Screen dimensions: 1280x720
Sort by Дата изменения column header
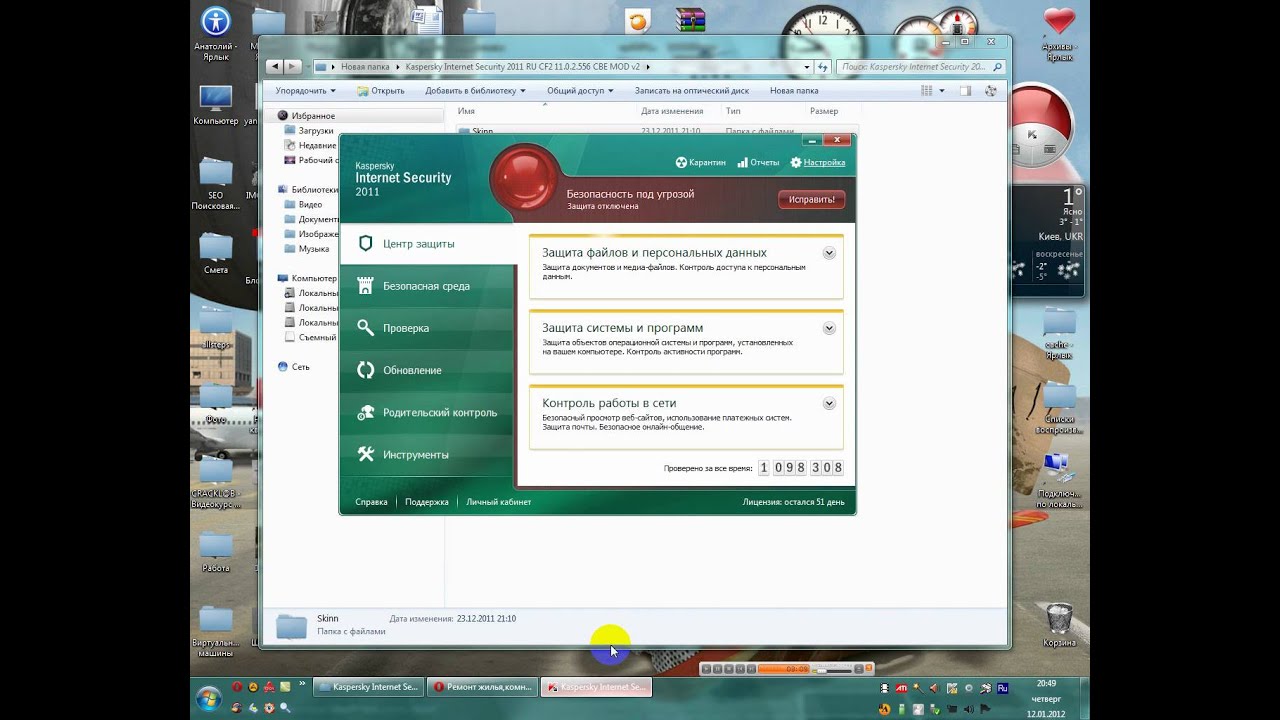672,111
